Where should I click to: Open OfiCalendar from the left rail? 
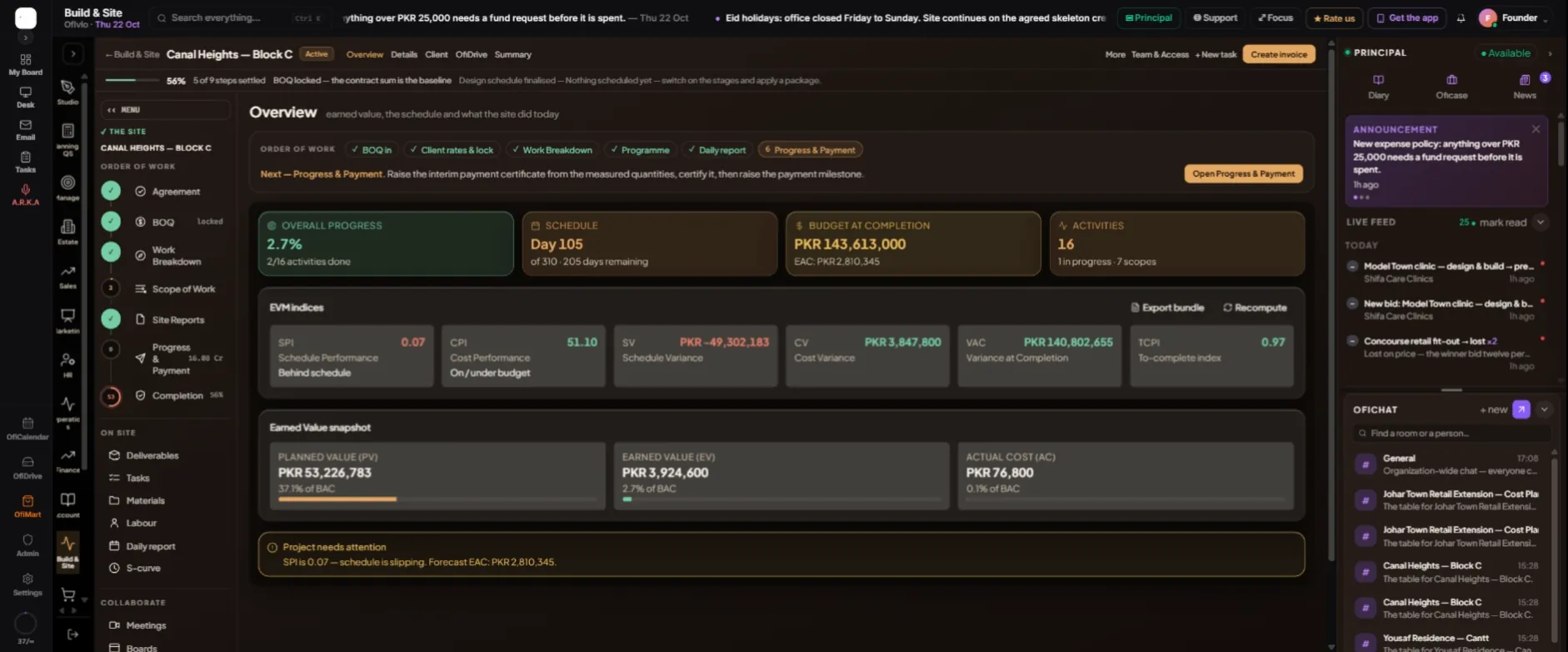point(27,429)
